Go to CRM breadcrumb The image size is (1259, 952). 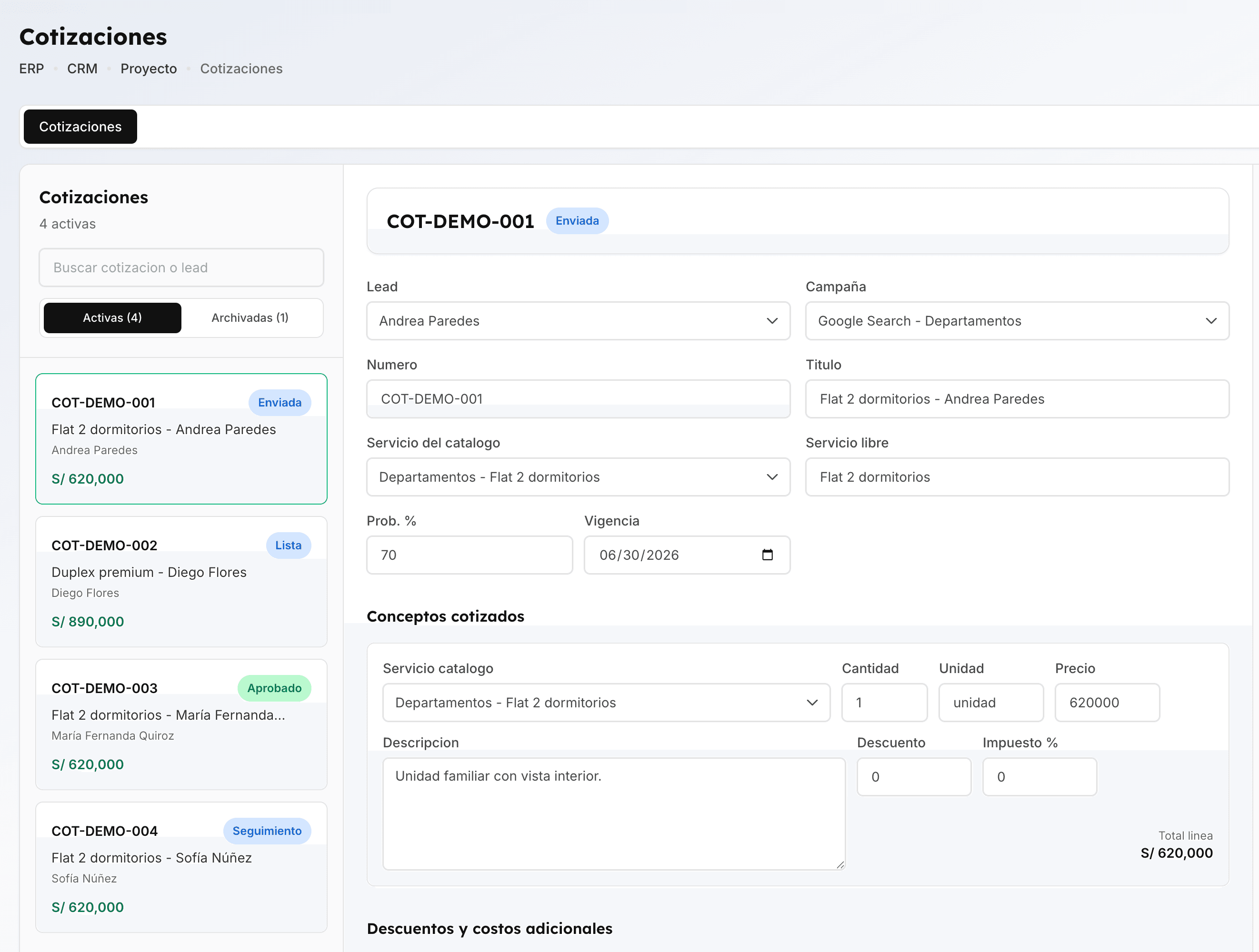coord(82,69)
